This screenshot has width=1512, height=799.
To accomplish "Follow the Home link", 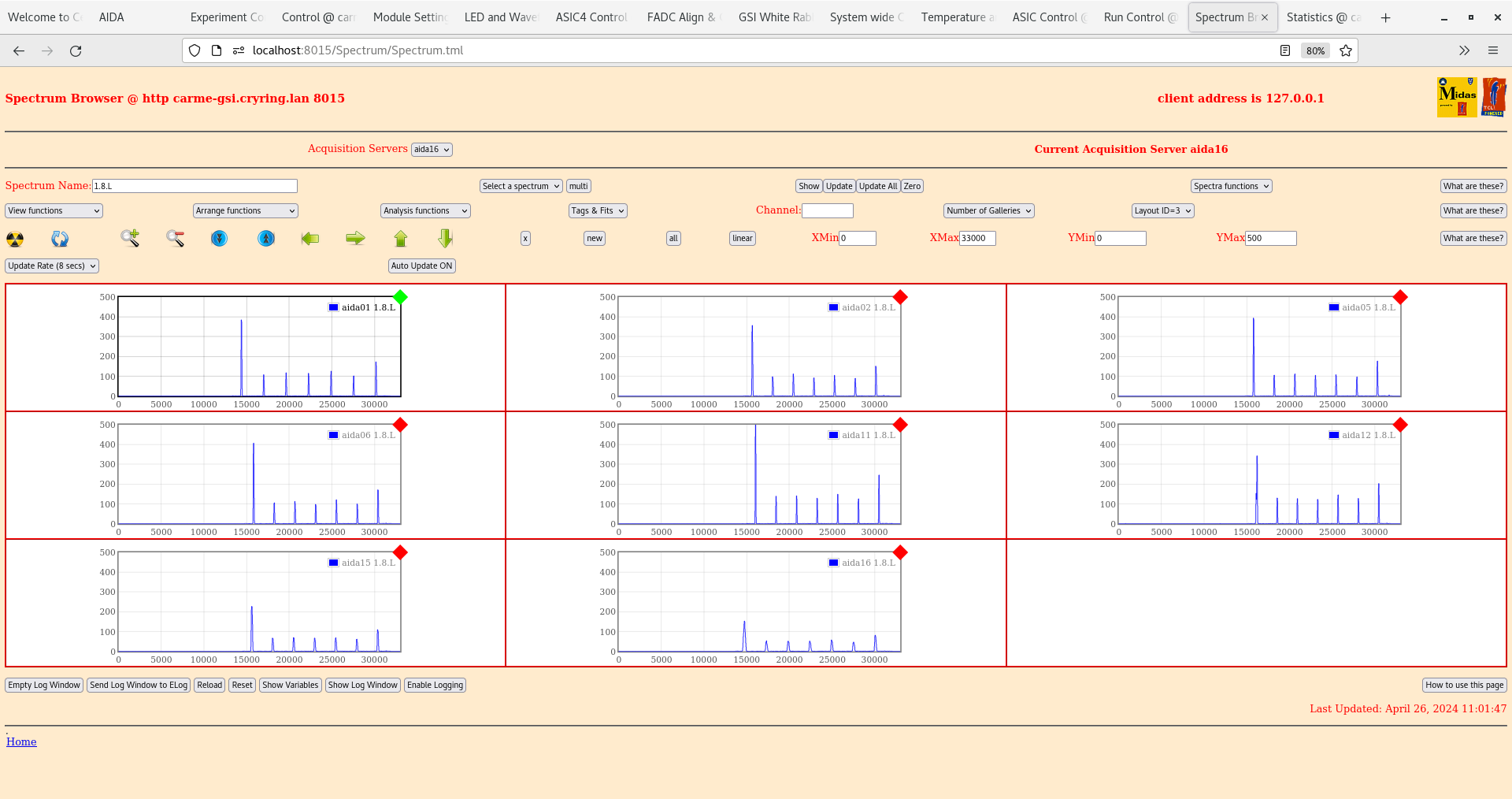I will pos(21,741).
